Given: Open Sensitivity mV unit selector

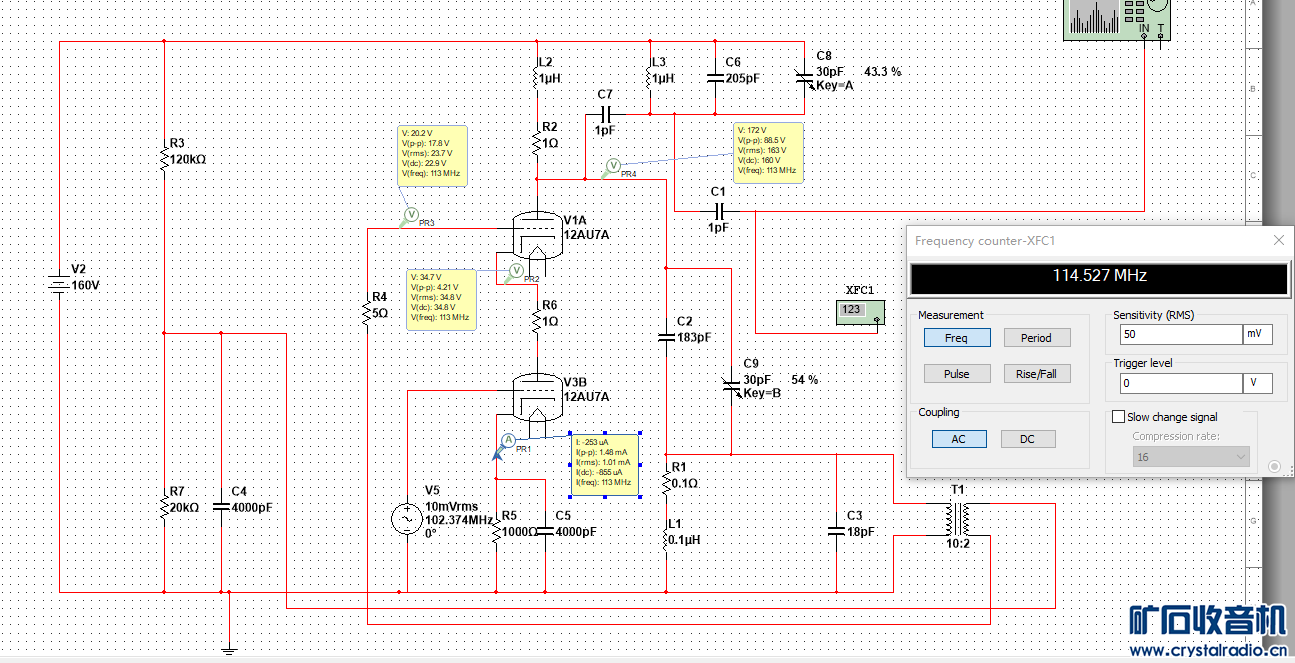Looking at the screenshot, I should pos(1258,335).
